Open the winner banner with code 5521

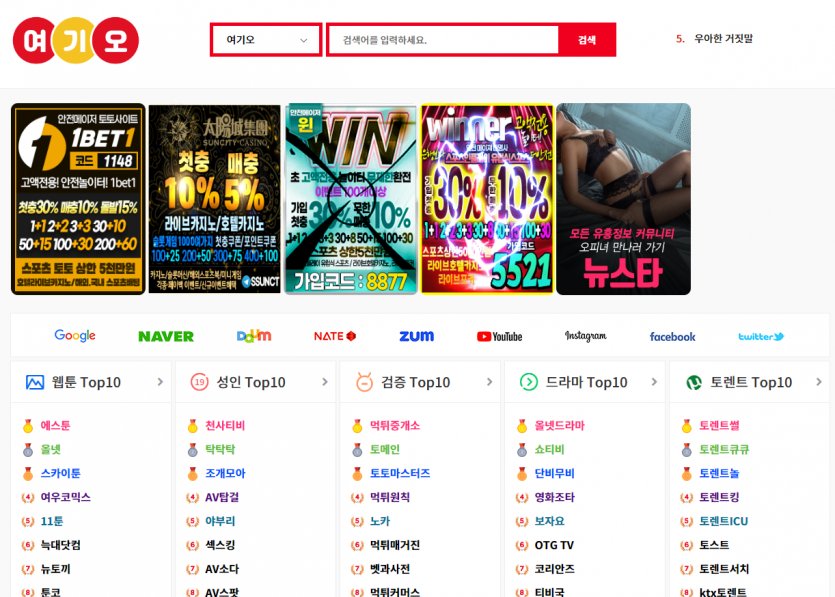point(487,199)
